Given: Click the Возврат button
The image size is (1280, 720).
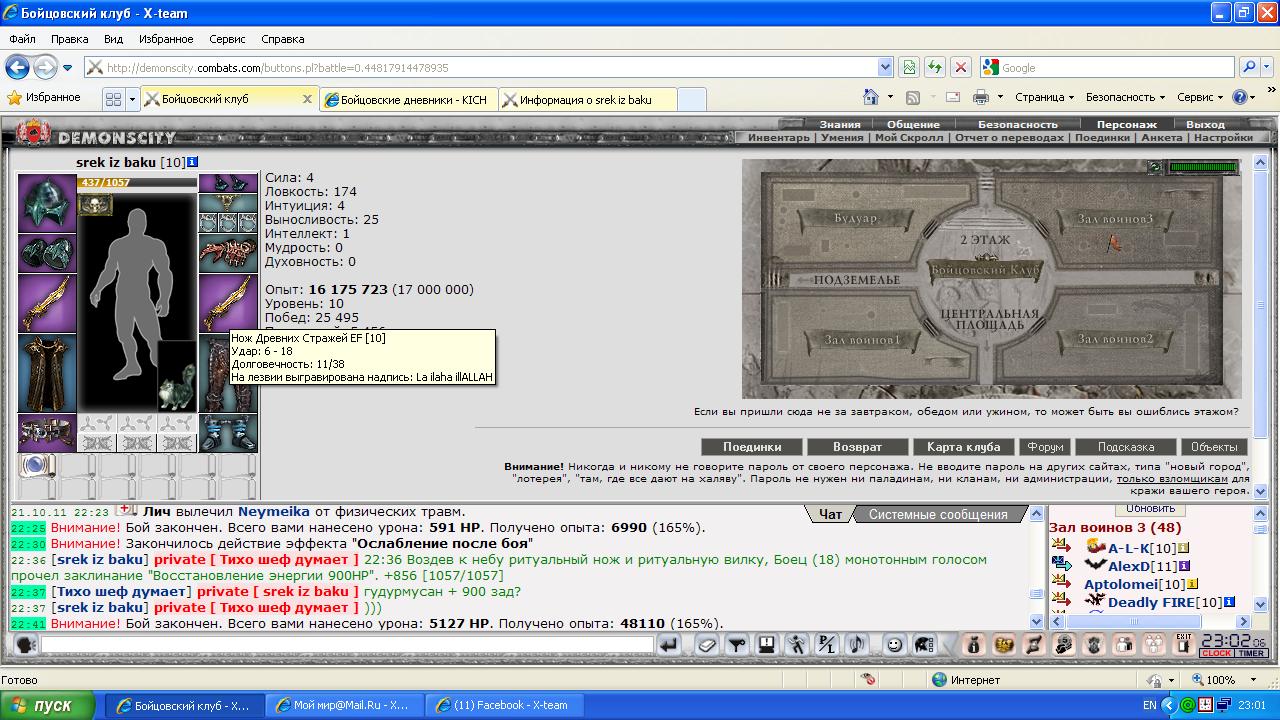Looking at the screenshot, I should [858, 447].
